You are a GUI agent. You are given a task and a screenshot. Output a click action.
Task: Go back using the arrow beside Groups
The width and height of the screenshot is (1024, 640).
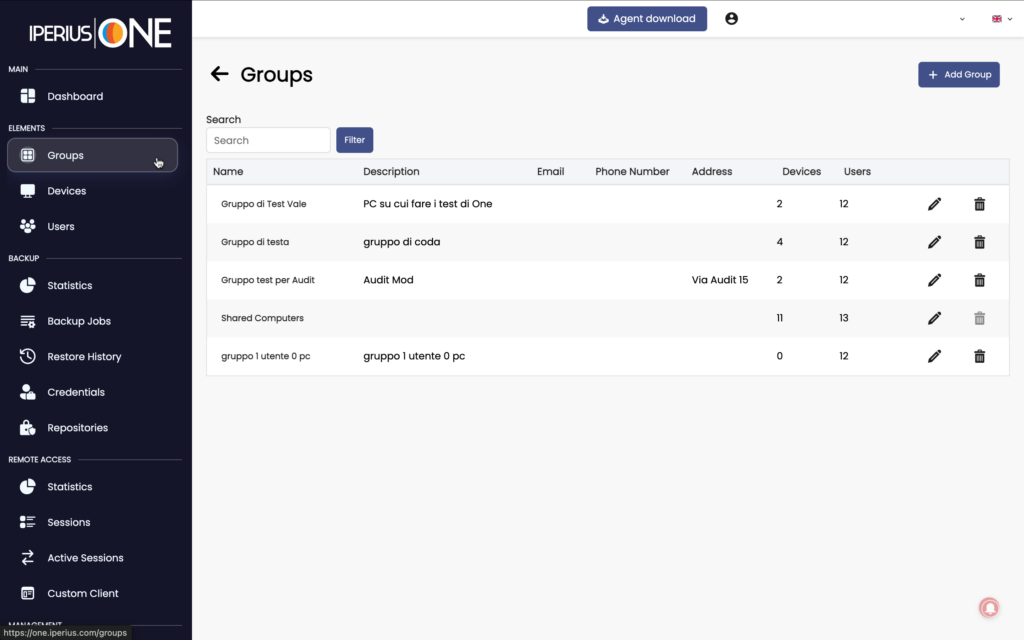coord(219,74)
